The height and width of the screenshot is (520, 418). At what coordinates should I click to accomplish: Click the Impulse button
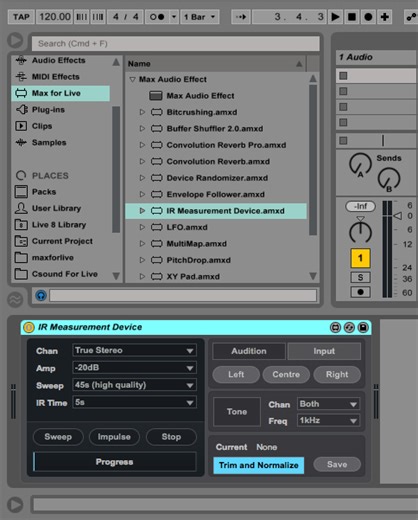(x=114, y=437)
